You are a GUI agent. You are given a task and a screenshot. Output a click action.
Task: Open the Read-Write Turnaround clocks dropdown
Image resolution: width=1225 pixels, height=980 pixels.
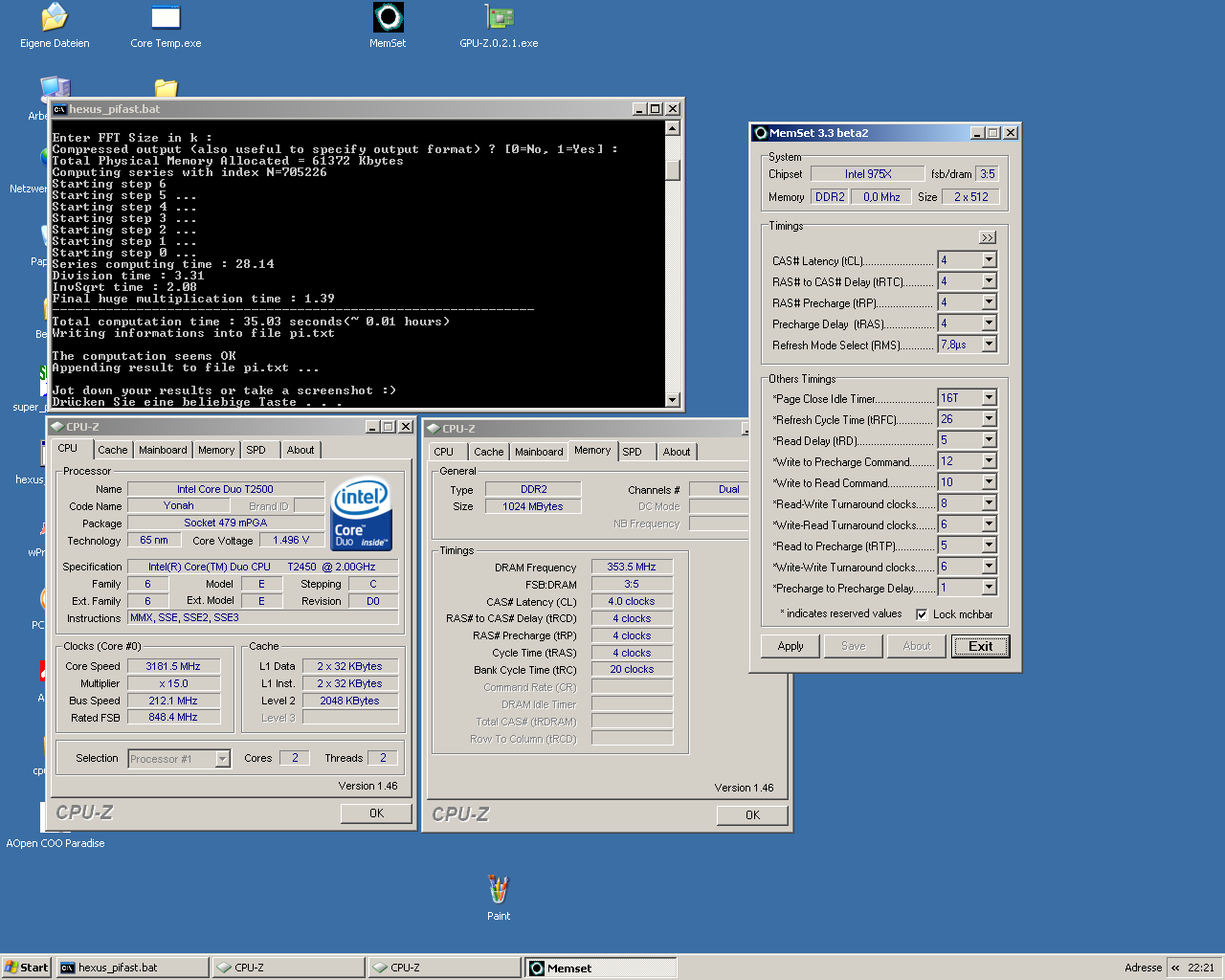tap(989, 503)
